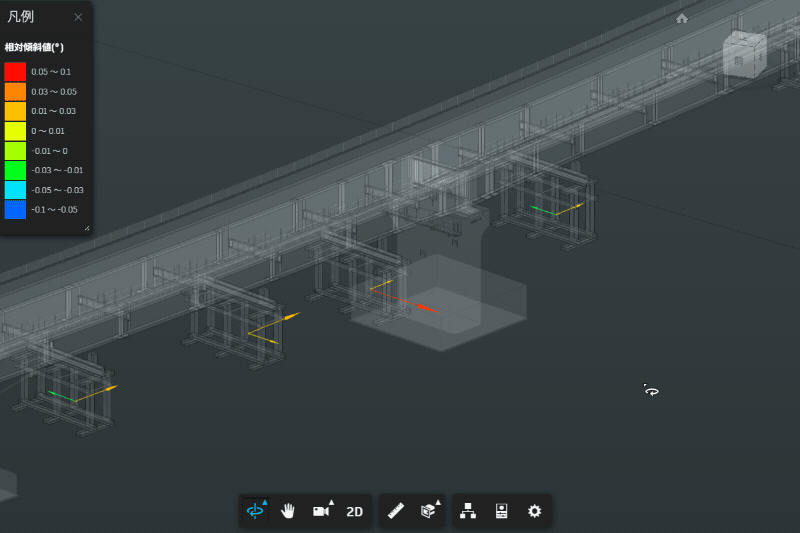Activate the Pan hand tool
This screenshot has width=800, height=533.
pyautogui.click(x=288, y=511)
